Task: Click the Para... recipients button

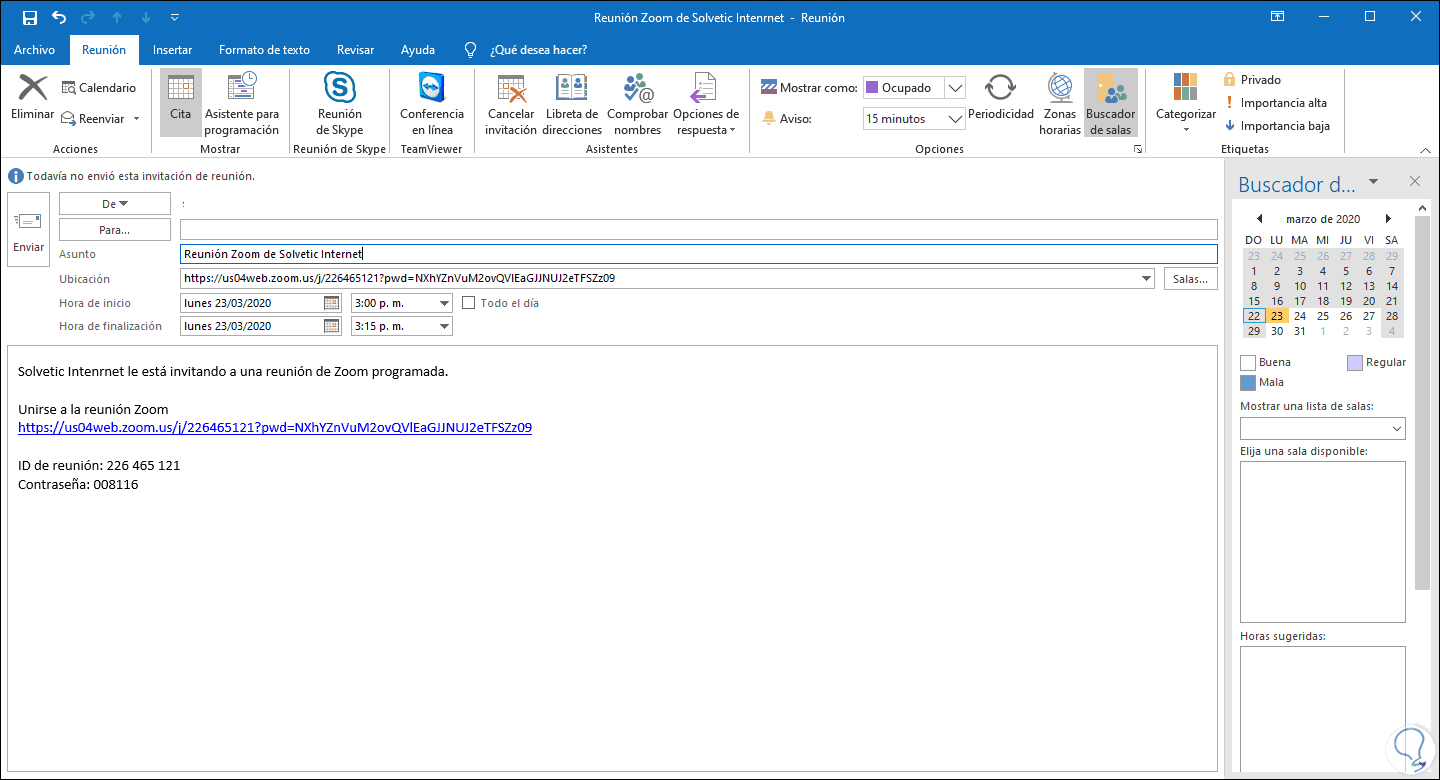Action: click(x=115, y=230)
